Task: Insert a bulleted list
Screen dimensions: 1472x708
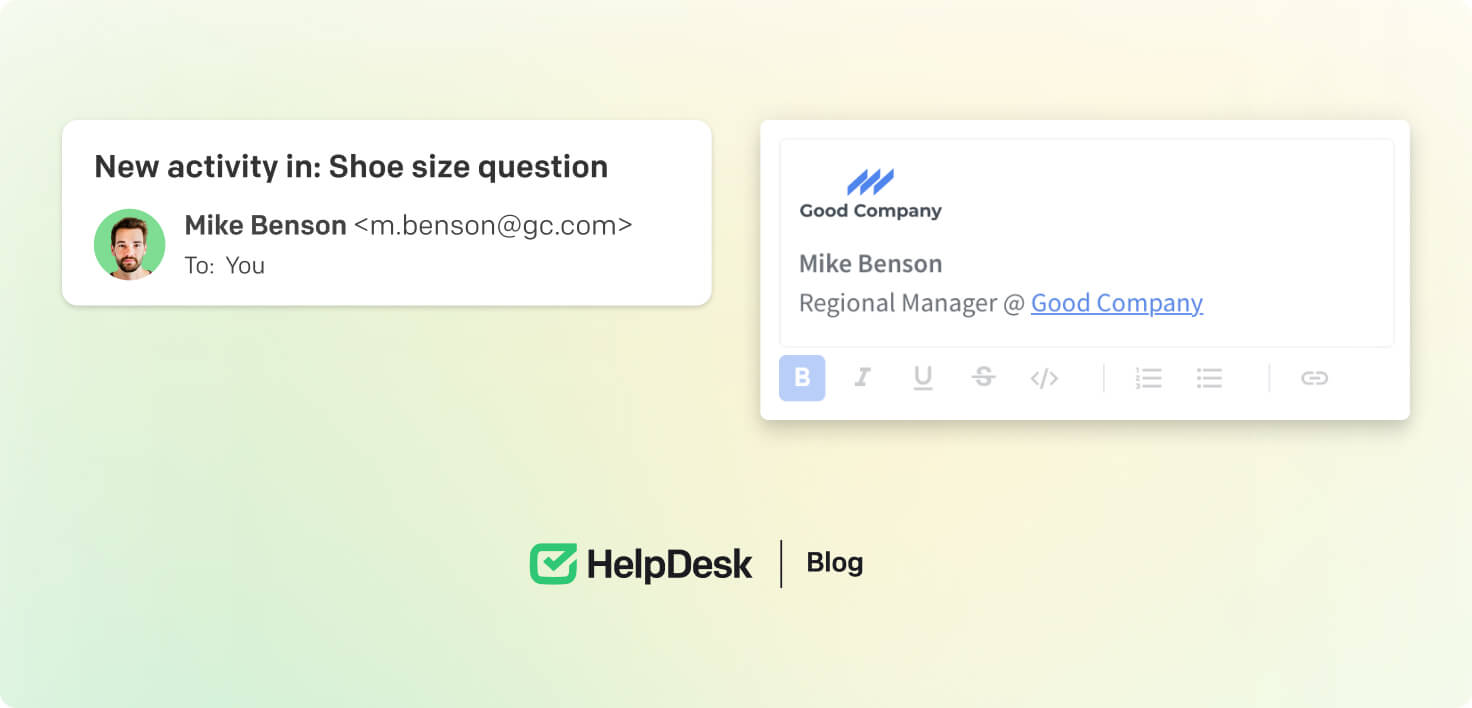Action: 1210,378
